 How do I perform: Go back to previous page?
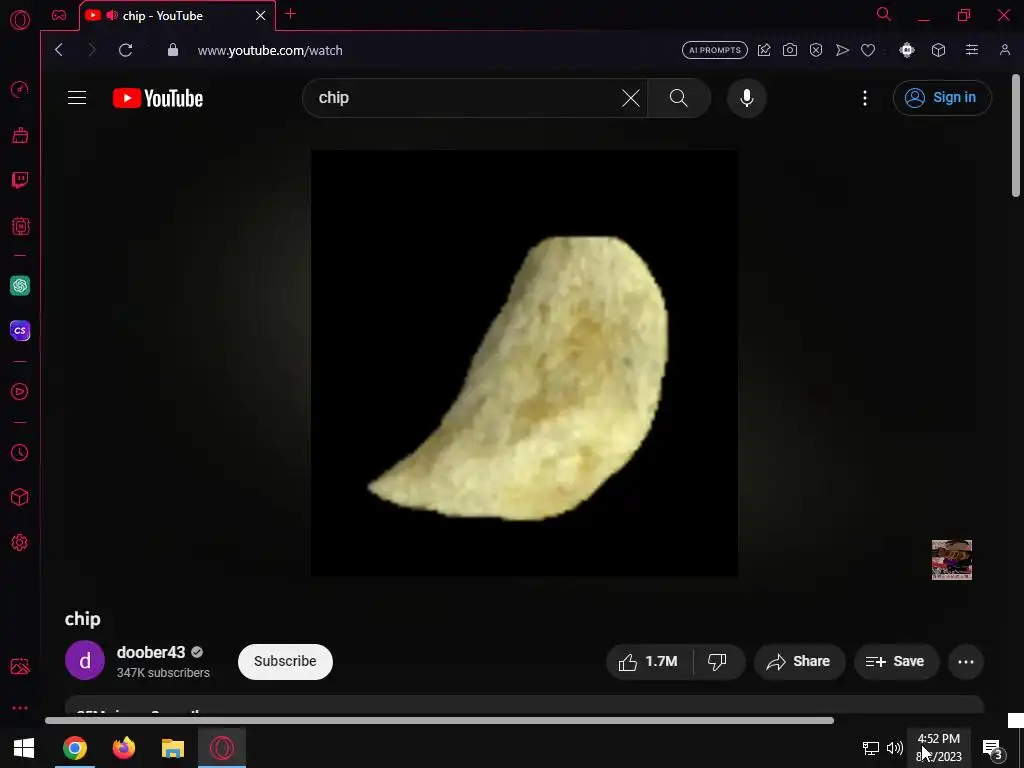[59, 50]
